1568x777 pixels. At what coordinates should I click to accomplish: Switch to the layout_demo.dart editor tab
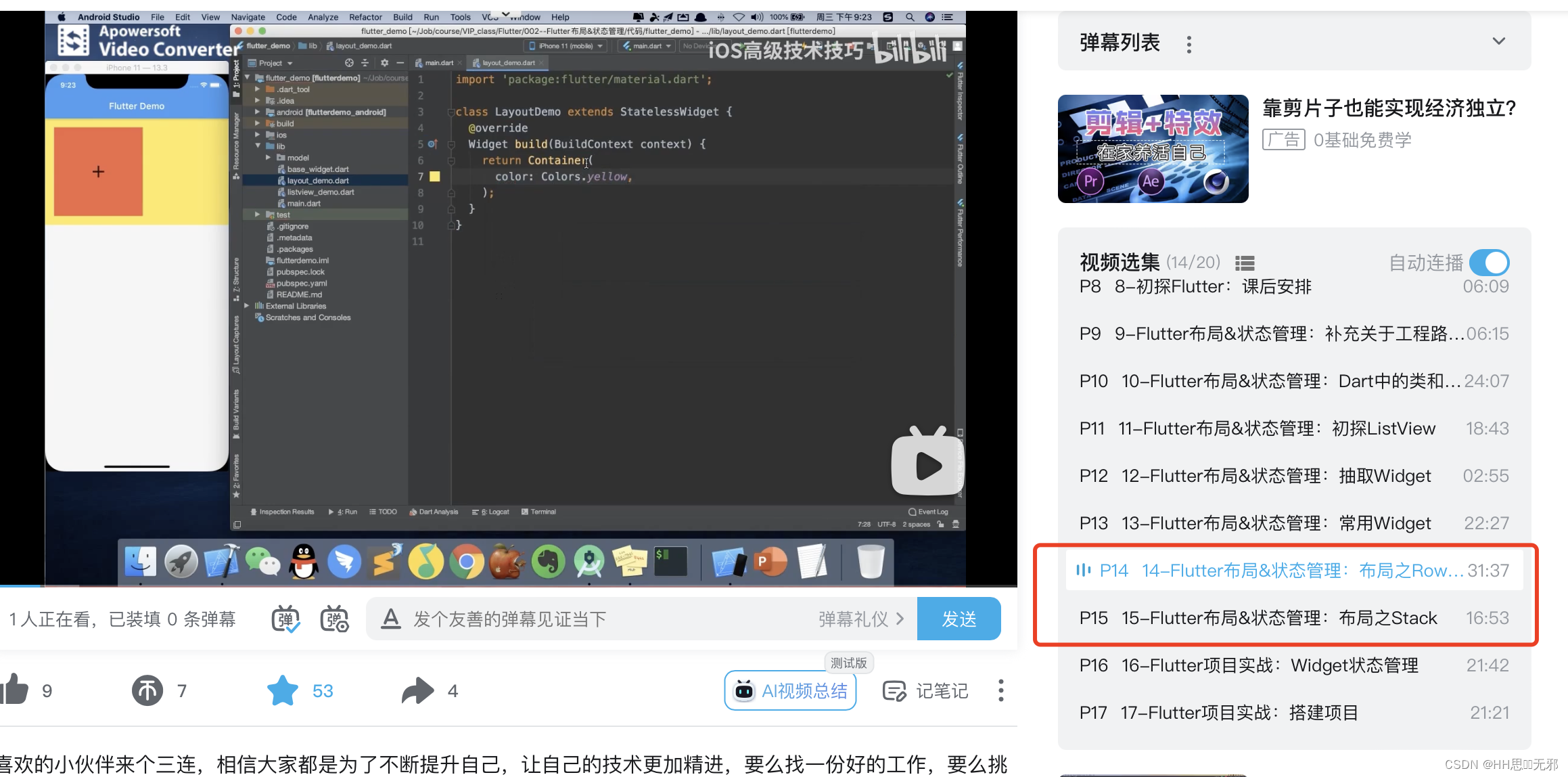(509, 63)
